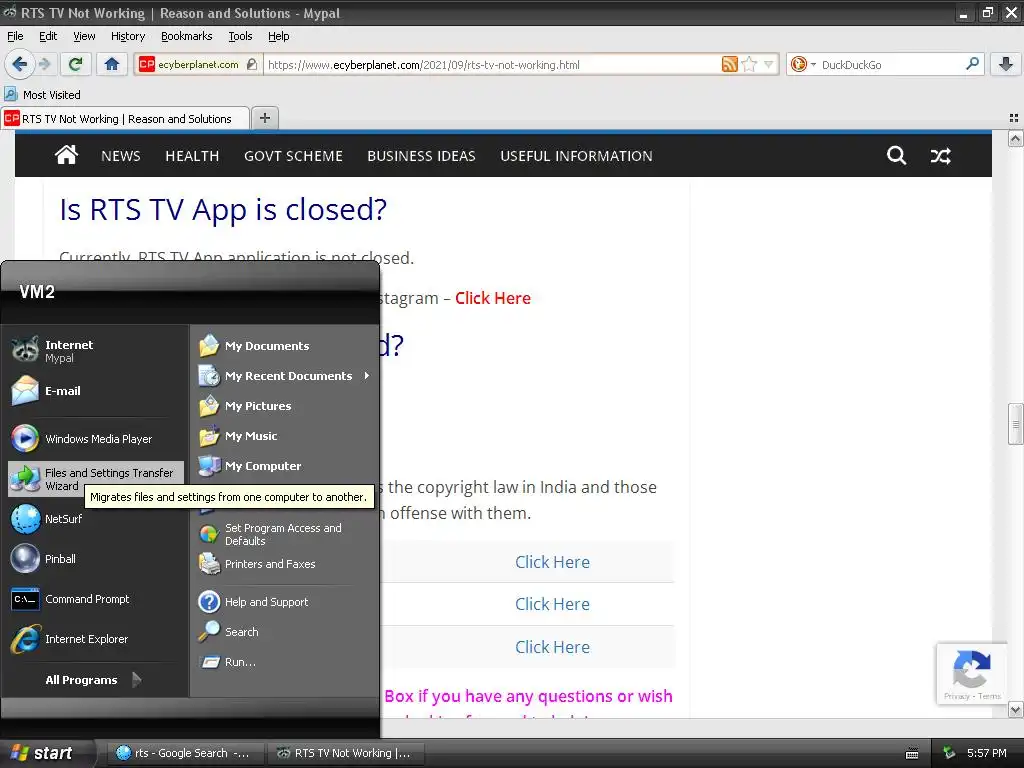Click the URL address field
This screenshot has width=1024, height=768.
pos(491,64)
